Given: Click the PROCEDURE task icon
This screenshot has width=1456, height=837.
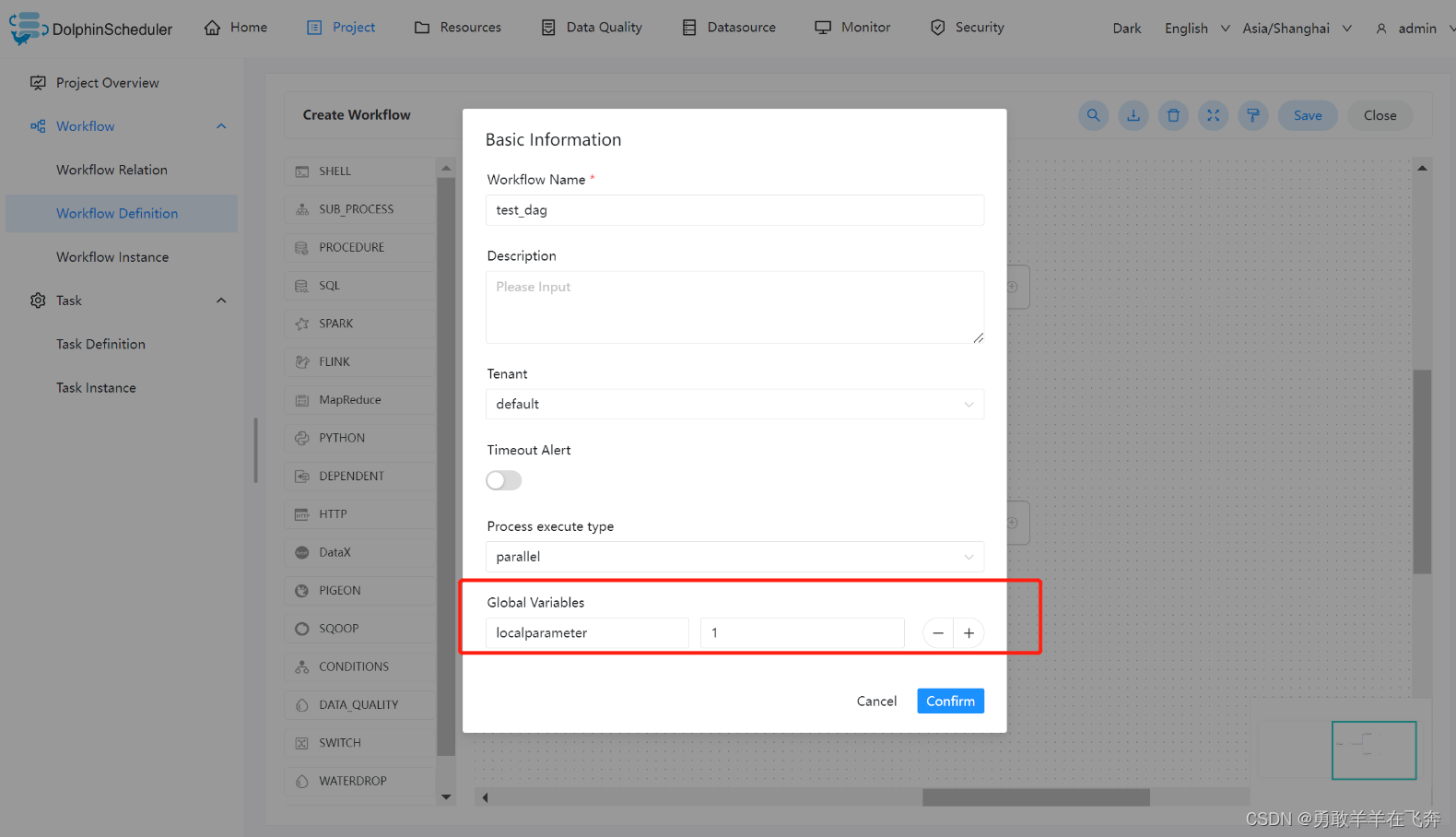Looking at the screenshot, I should [301, 248].
